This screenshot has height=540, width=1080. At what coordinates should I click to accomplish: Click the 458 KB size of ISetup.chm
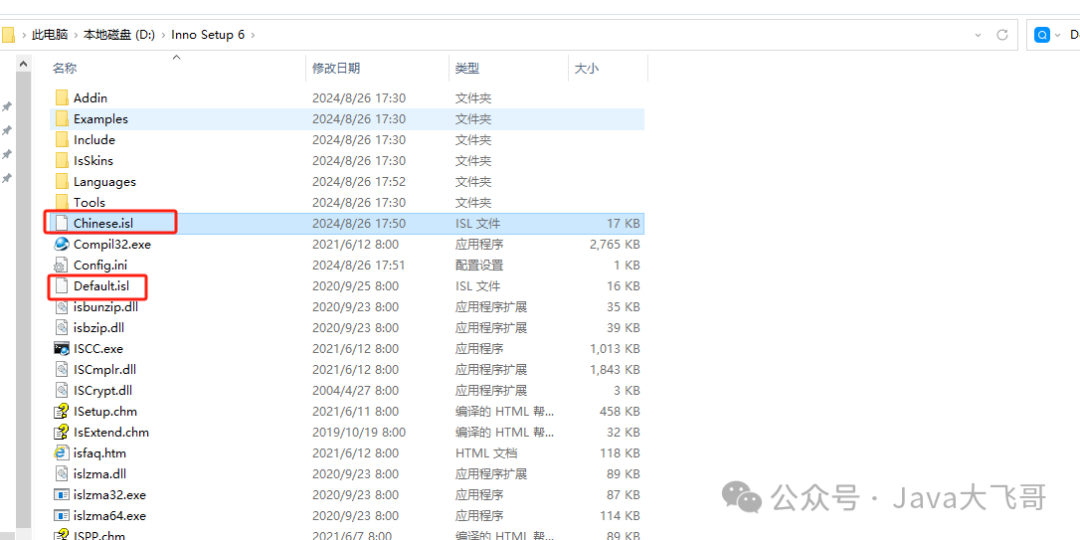619,411
